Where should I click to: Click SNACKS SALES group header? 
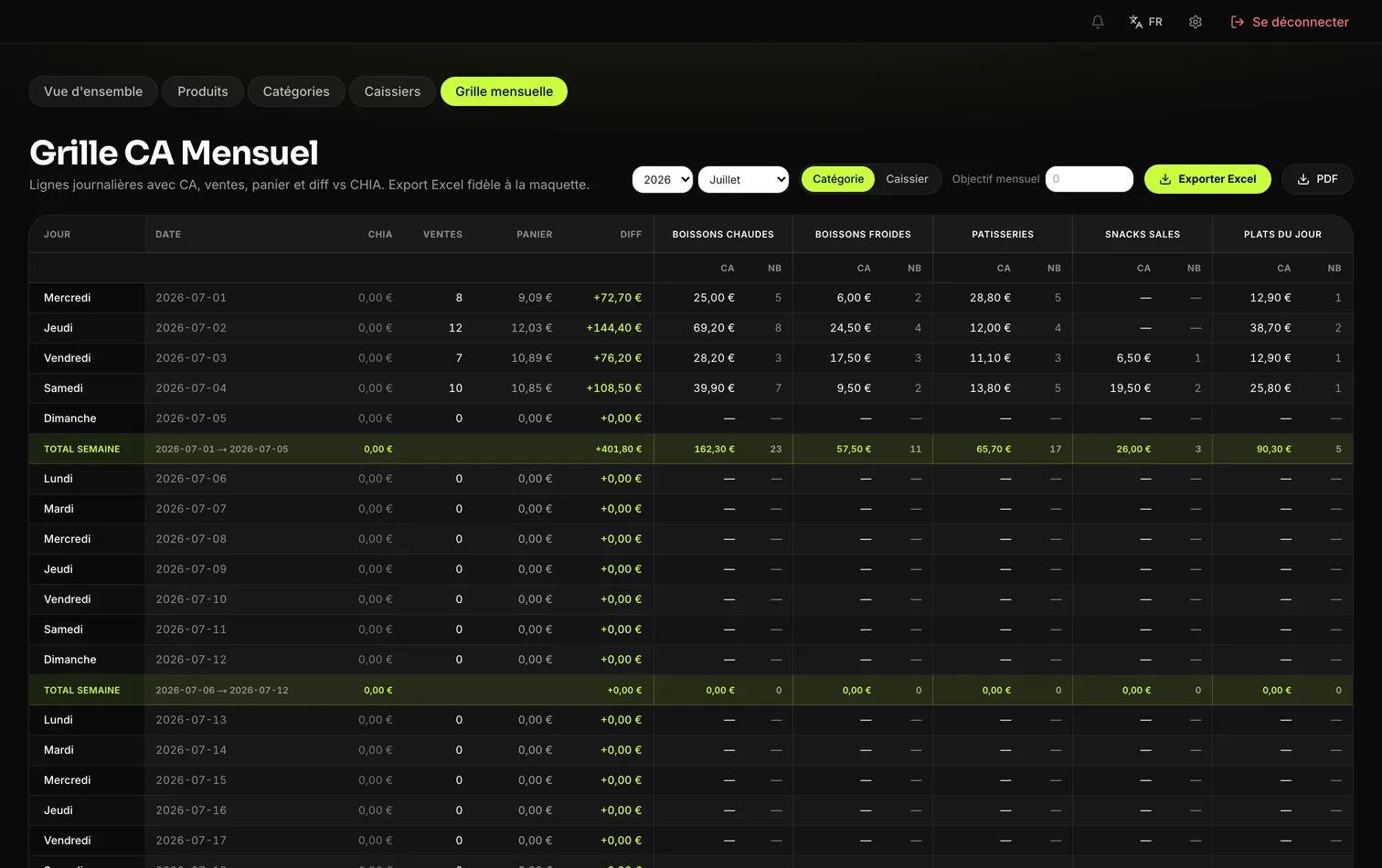pos(1143,235)
